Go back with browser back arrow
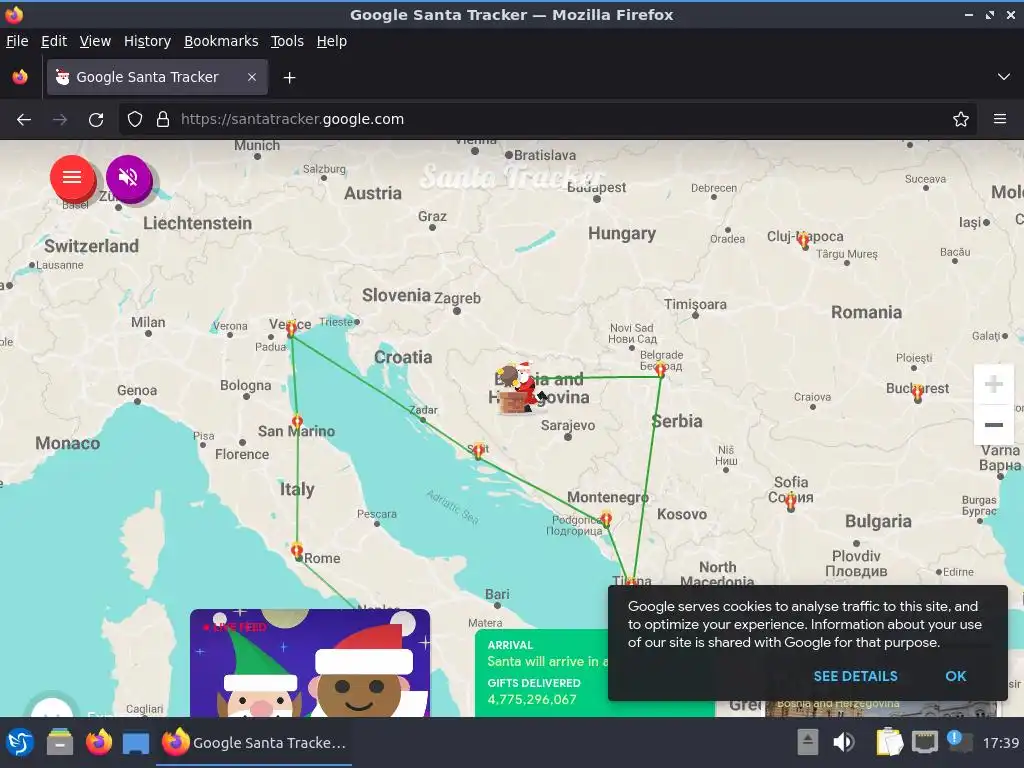Image resolution: width=1024 pixels, height=768 pixels. coord(24,120)
